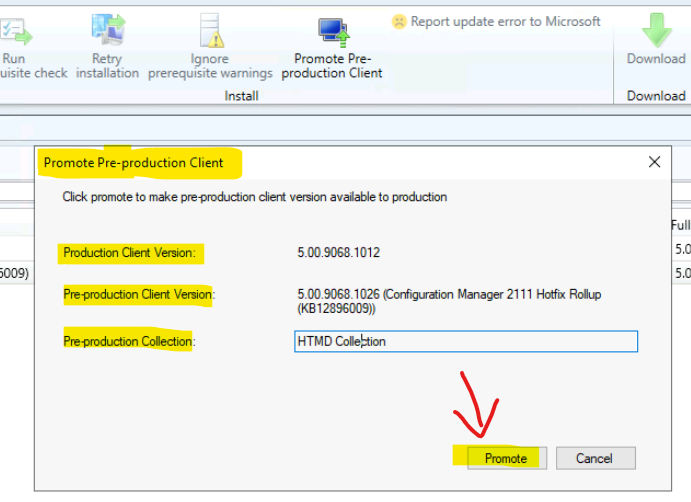This screenshot has width=691, height=502.
Task: Click the Promote button in the dialog
Action: [507, 458]
